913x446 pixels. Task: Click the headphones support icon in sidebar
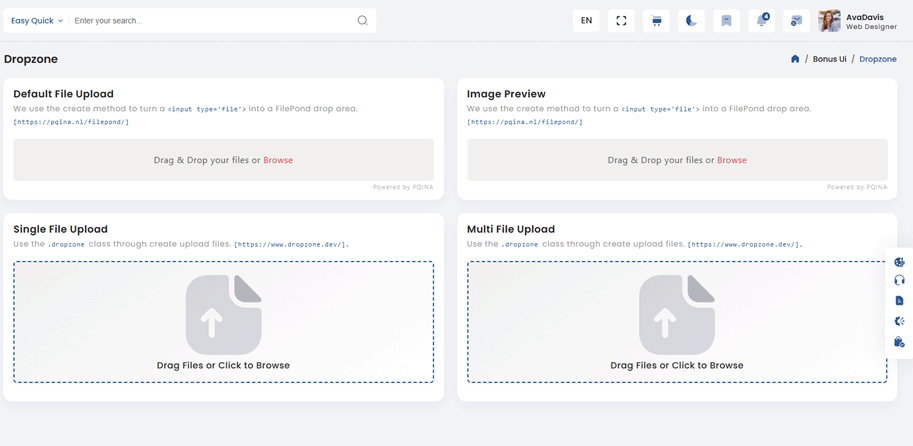(x=899, y=281)
